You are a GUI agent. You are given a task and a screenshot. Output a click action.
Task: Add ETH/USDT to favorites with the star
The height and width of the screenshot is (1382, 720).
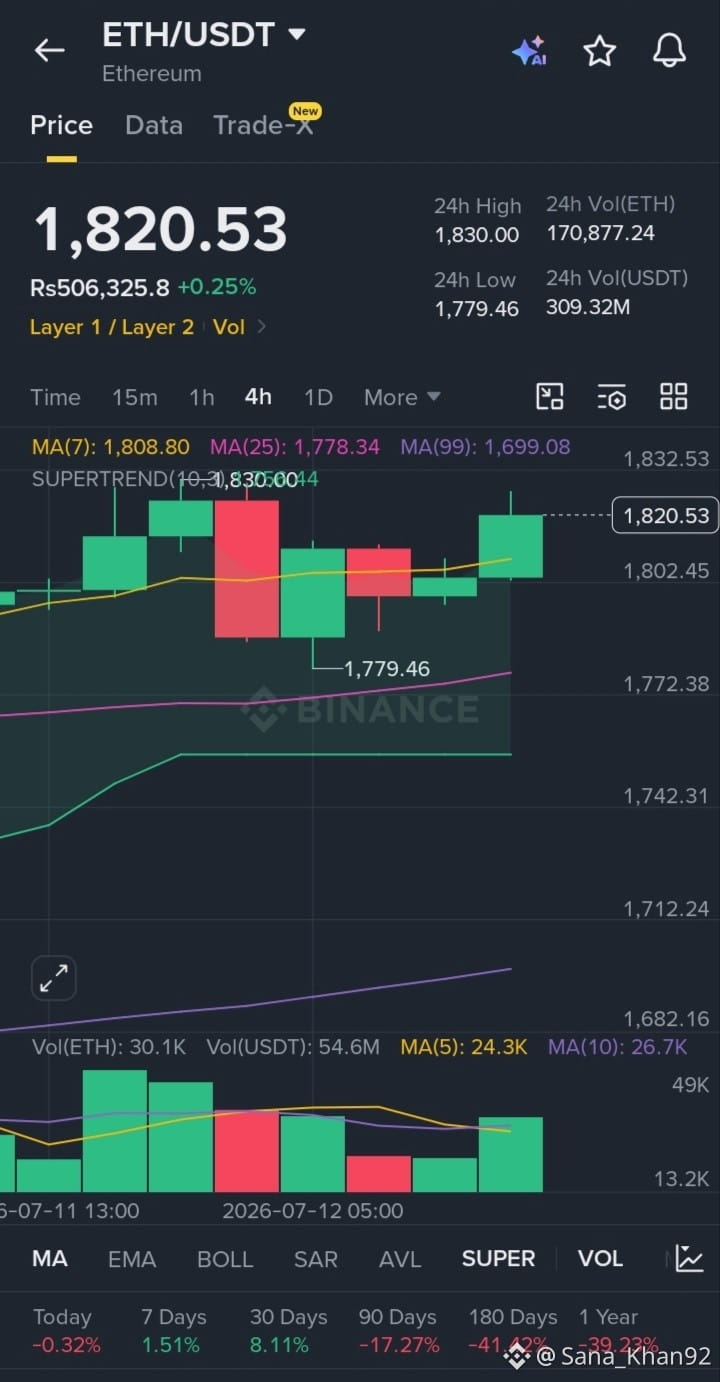[599, 51]
